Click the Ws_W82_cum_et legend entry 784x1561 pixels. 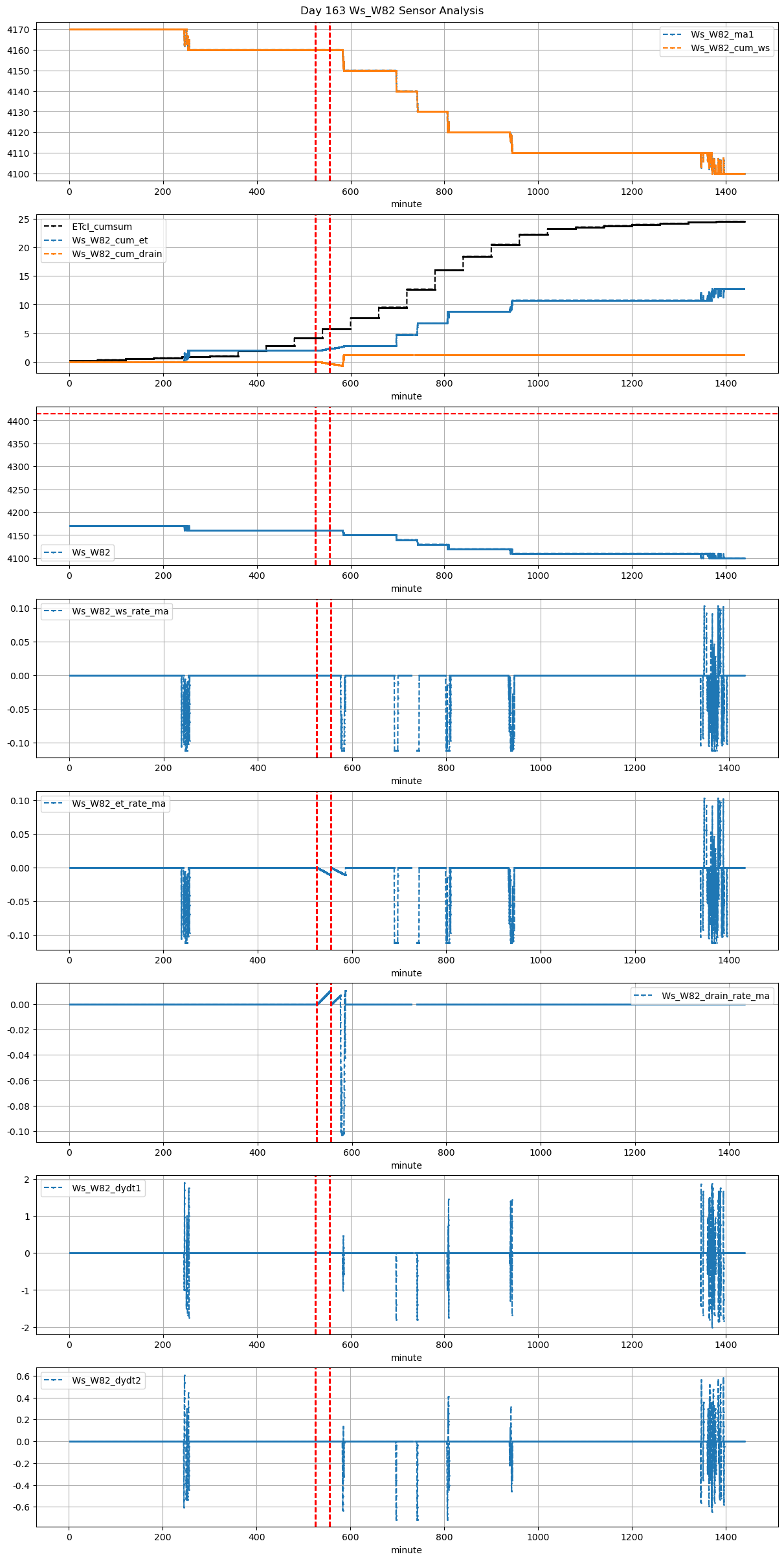coord(109,240)
